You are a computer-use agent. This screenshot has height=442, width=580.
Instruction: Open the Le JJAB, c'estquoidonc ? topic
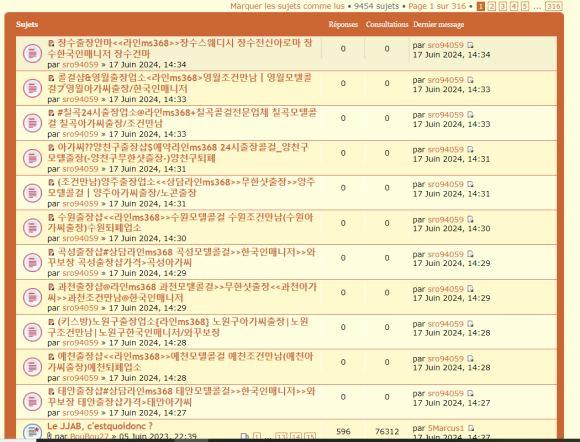(100, 426)
